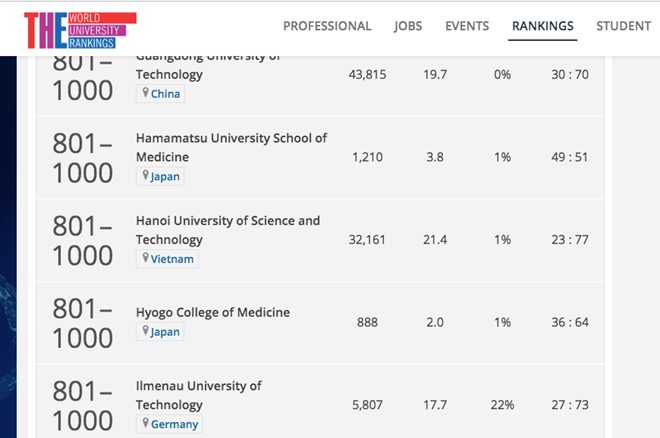Click the Japan pin under Hamamatsu University
This screenshot has height=438, width=660.
coord(146,176)
